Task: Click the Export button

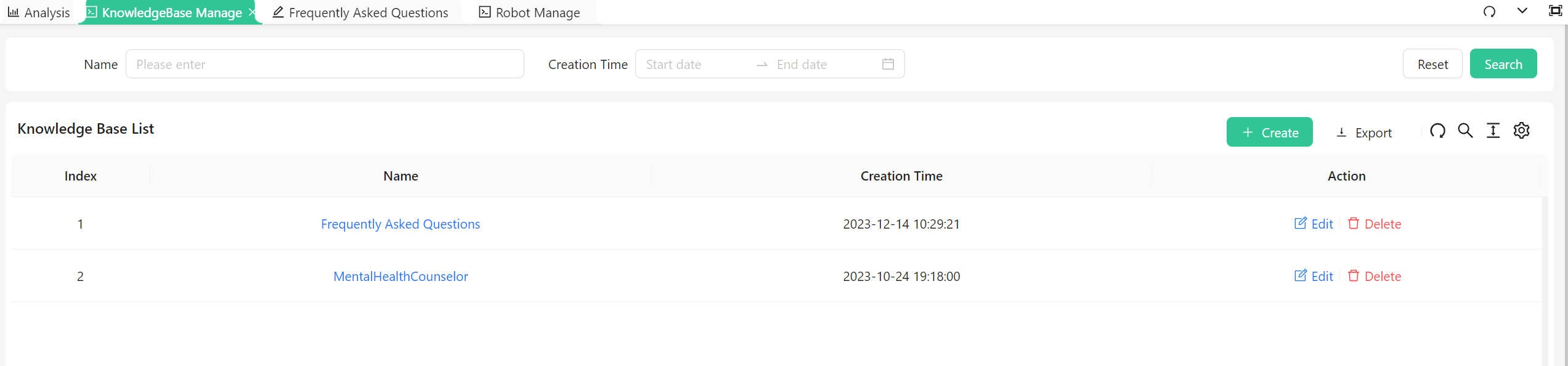Action: [x=1364, y=132]
